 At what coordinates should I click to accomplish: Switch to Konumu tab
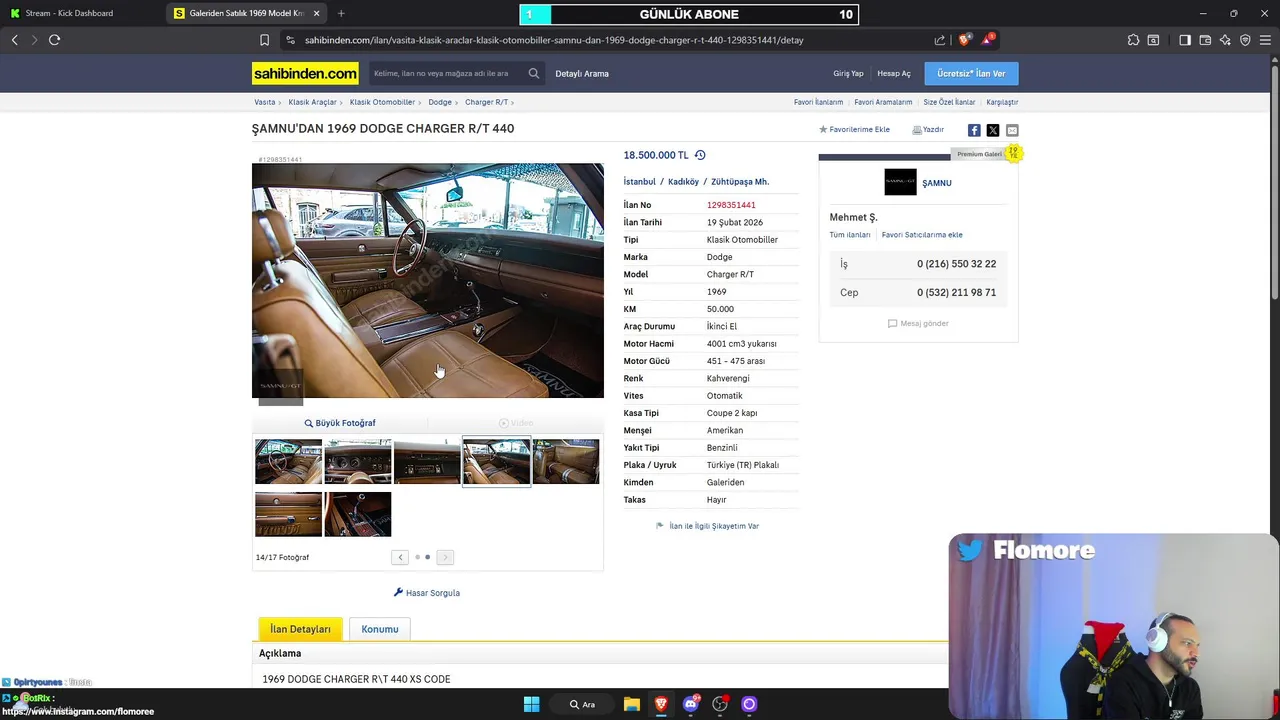click(380, 629)
